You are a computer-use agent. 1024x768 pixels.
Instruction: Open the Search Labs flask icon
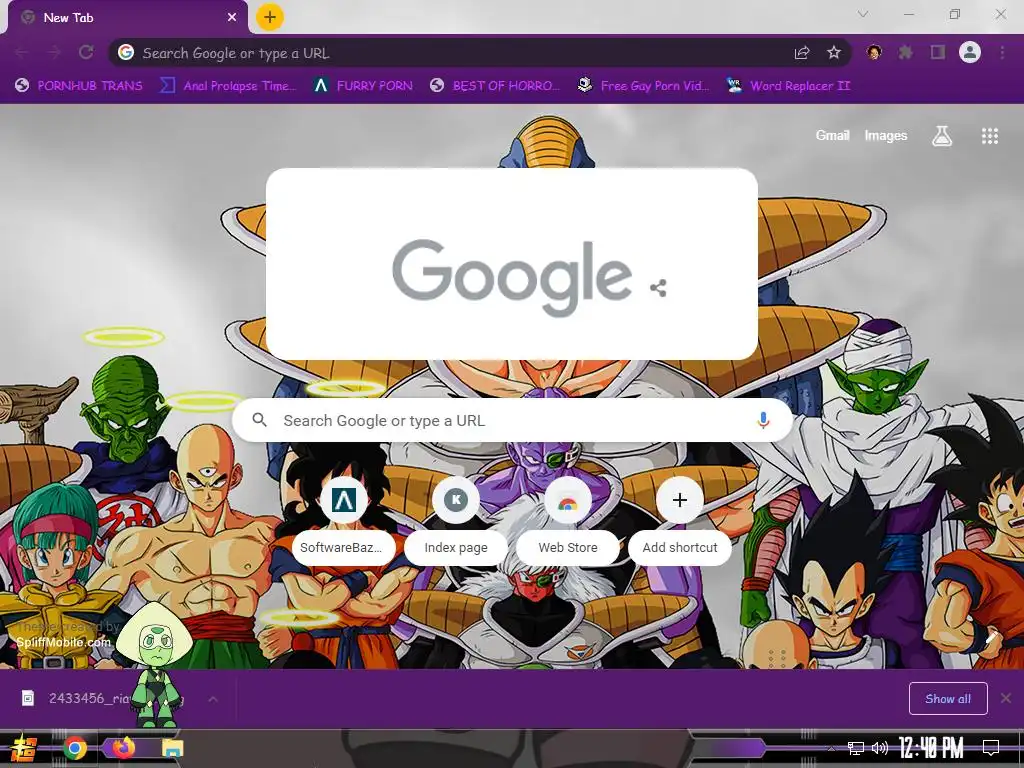coord(942,136)
